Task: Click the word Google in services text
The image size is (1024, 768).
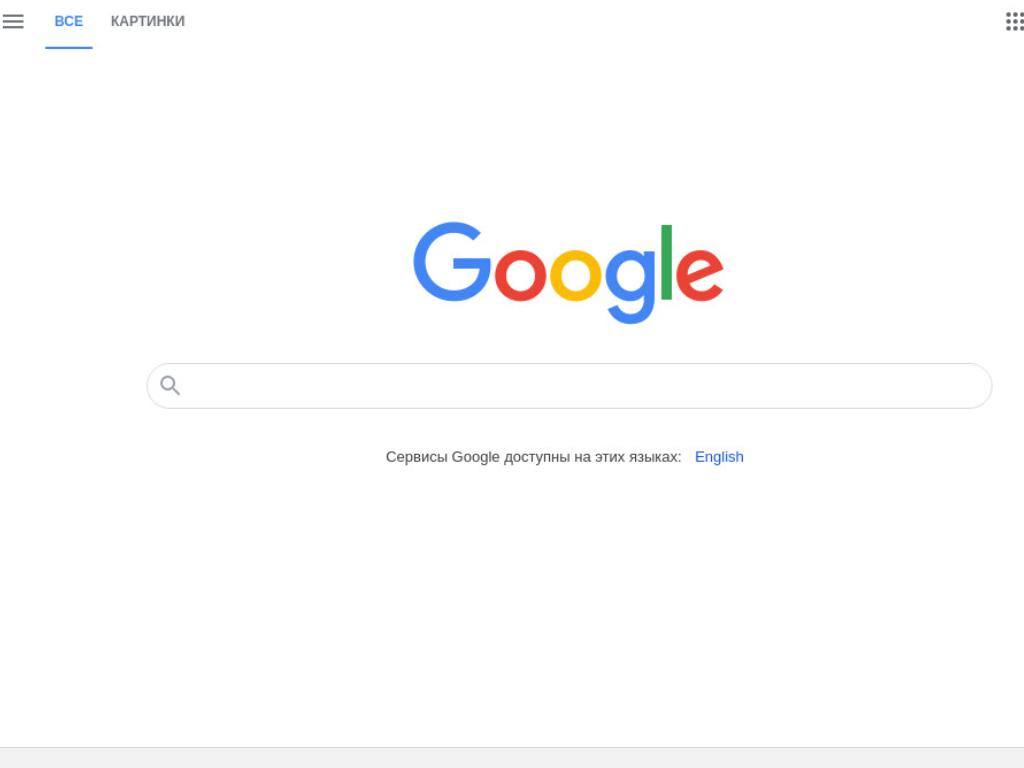Action: (x=475, y=456)
